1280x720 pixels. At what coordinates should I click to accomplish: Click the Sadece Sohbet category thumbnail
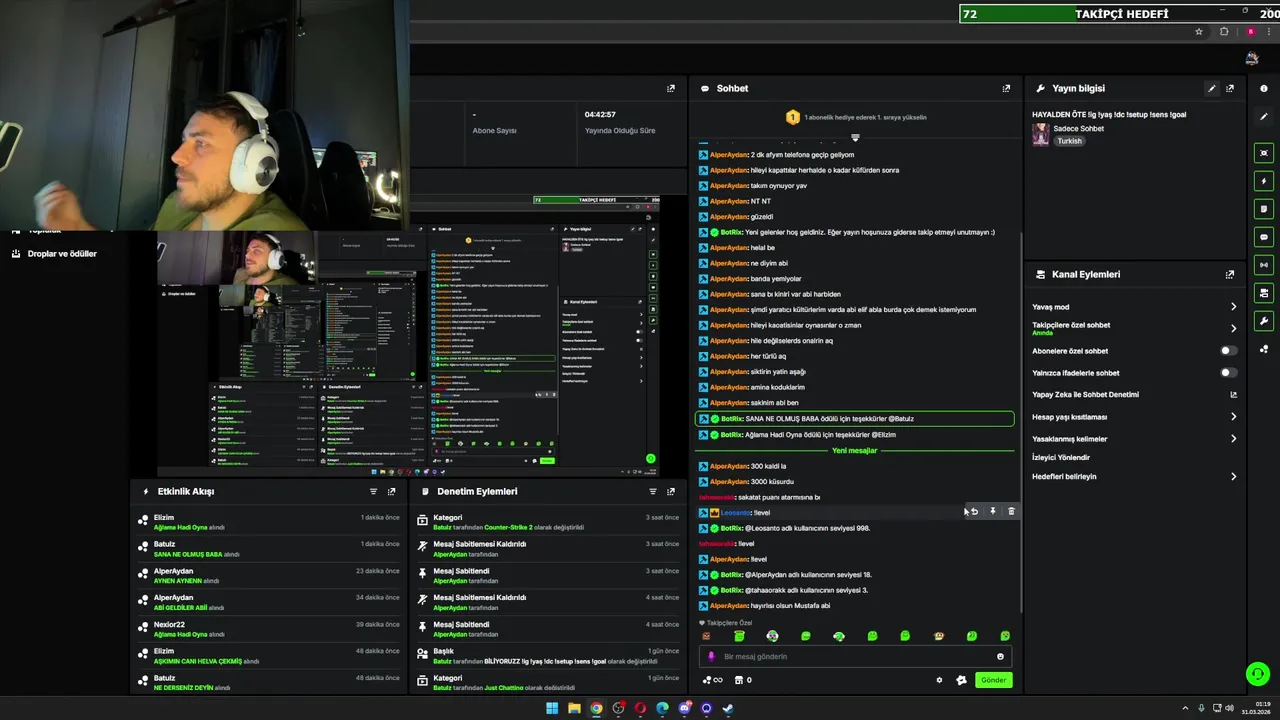point(1041,135)
